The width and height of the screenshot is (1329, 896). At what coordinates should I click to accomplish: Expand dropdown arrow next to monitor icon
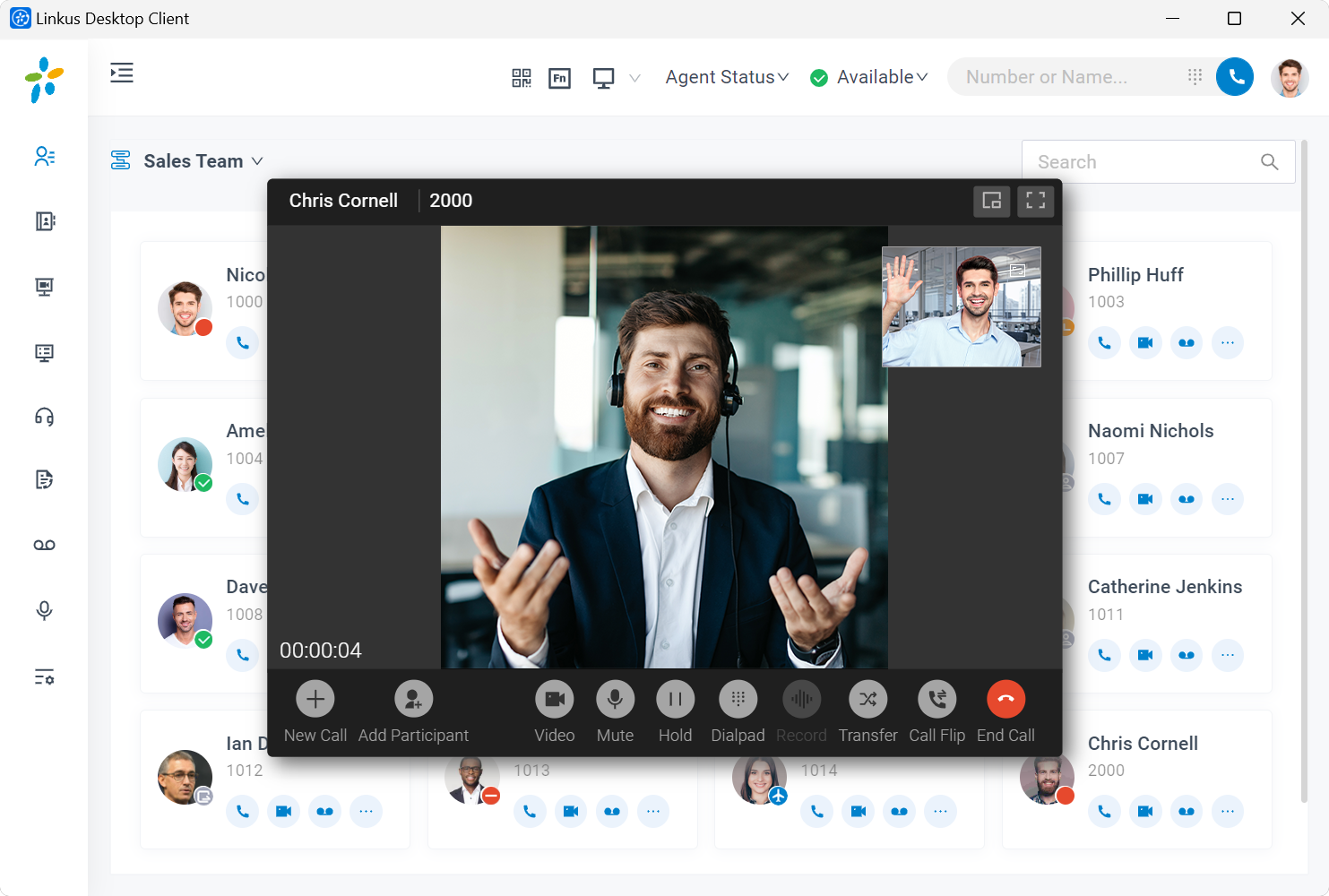635,78
